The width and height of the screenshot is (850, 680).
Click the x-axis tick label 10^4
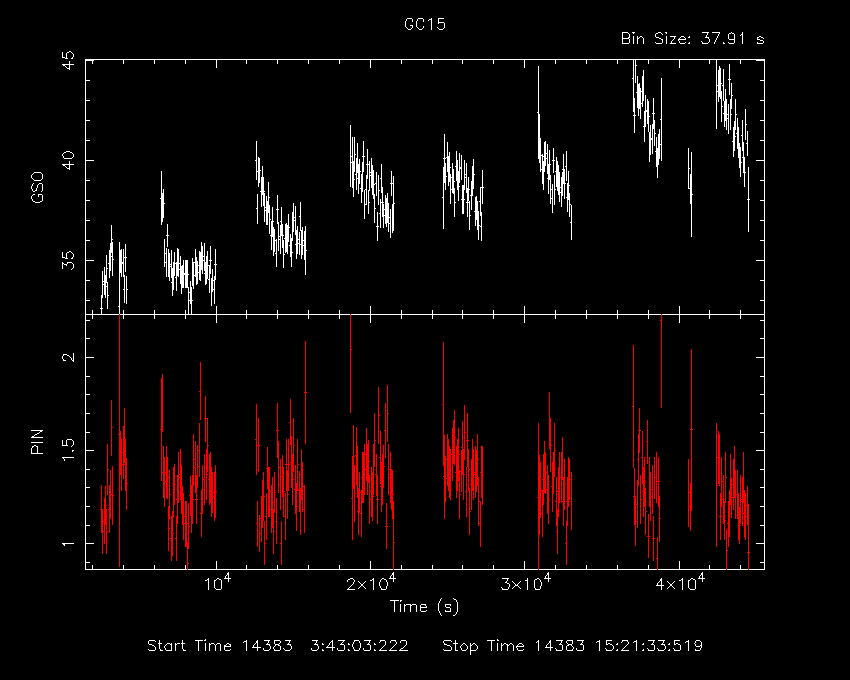(x=216, y=583)
